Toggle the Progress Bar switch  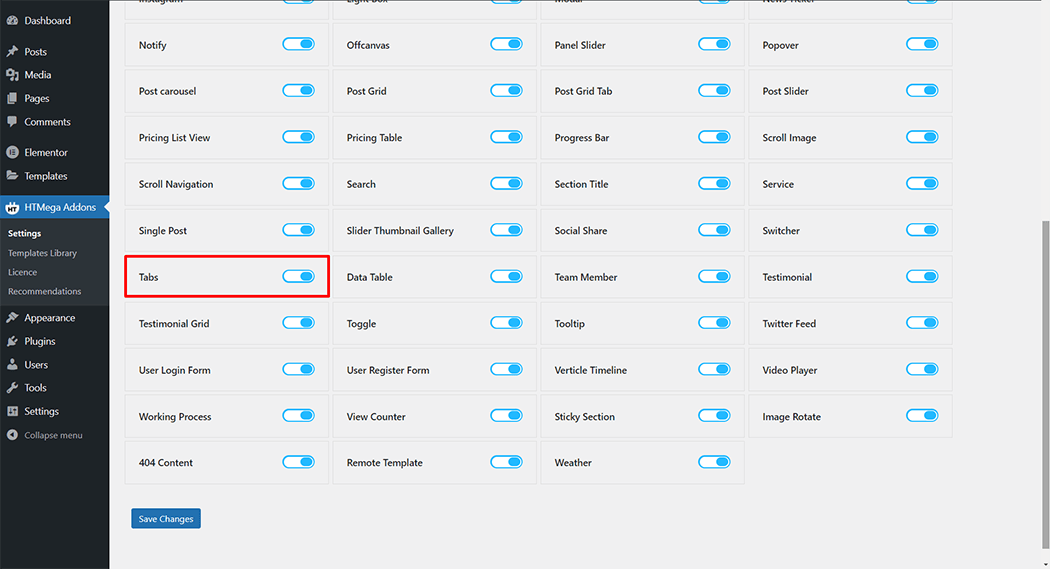(x=714, y=137)
